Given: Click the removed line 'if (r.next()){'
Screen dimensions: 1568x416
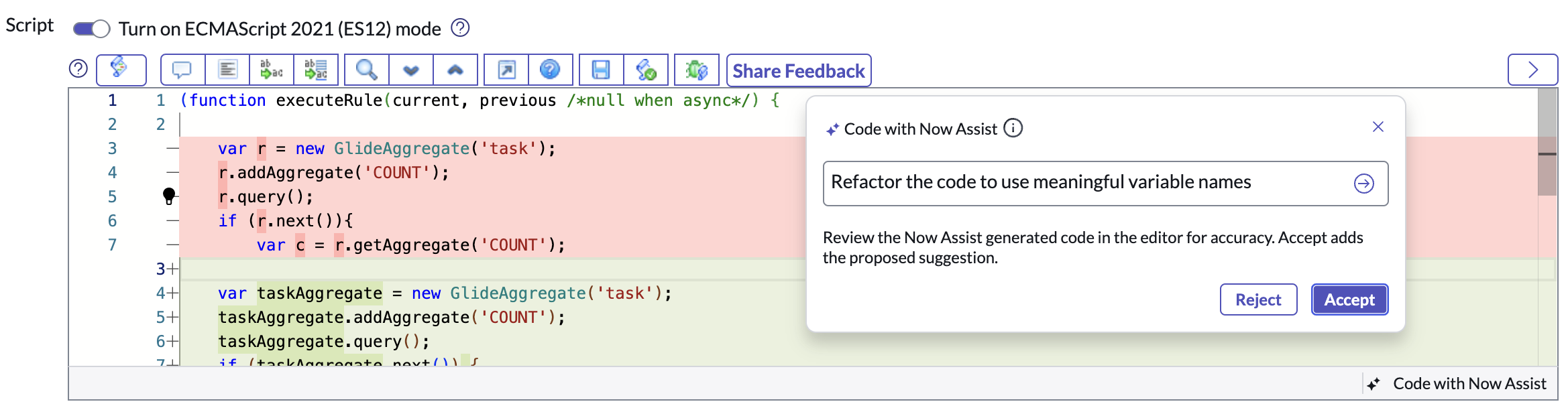Looking at the screenshot, I should pos(285,221).
